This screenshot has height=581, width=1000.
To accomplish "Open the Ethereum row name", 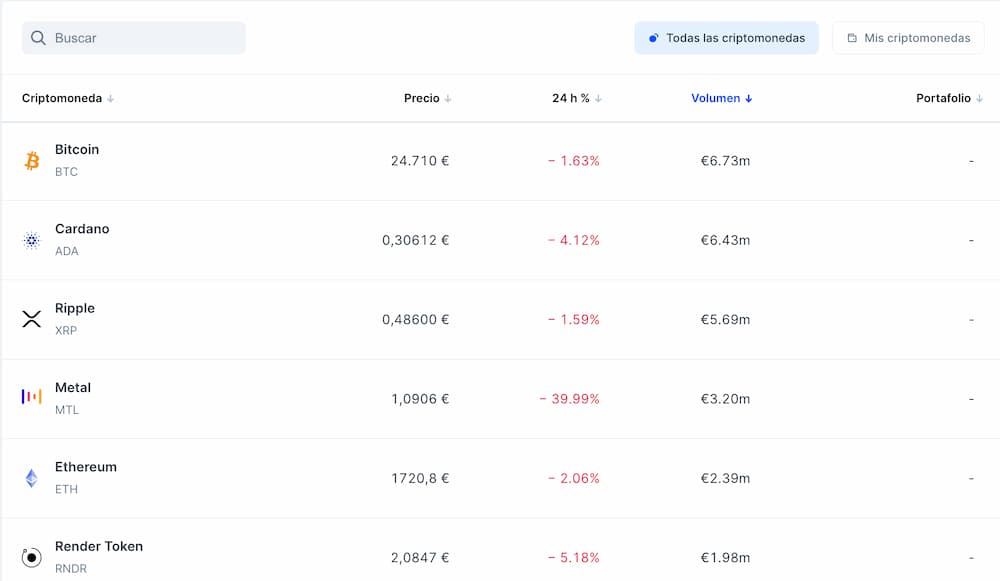I will tap(86, 467).
